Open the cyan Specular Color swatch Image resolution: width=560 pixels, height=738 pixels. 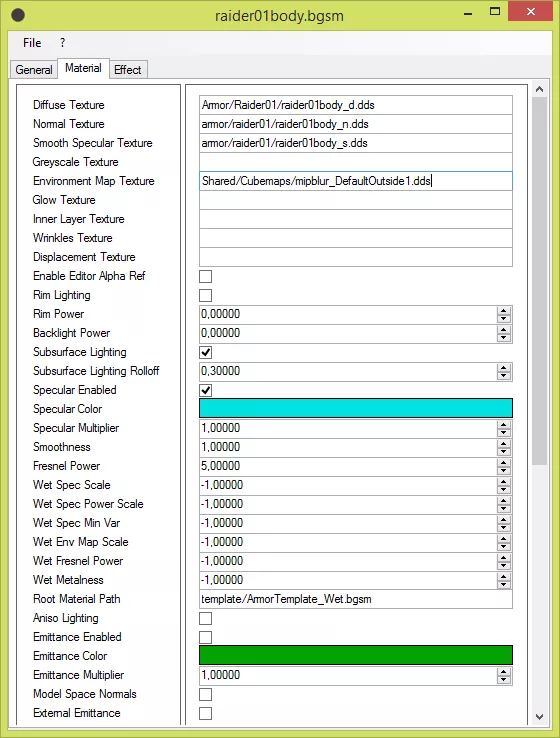[x=356, y=408]
